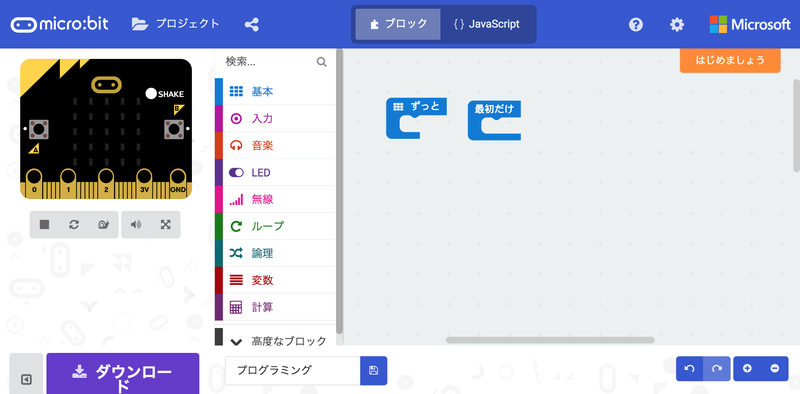This screenshot has width=800, height=394.
Task: Open the 無線 block category
Action: 276,200
